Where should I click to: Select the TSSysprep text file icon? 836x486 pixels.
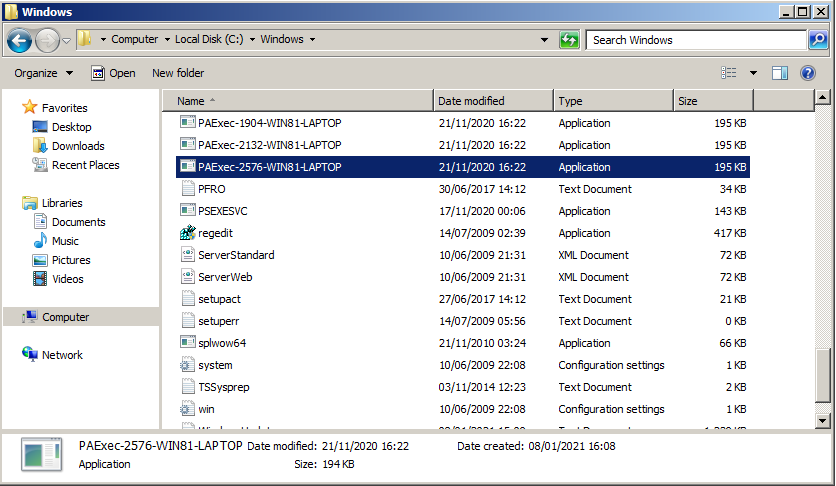[x=188, y=387]
